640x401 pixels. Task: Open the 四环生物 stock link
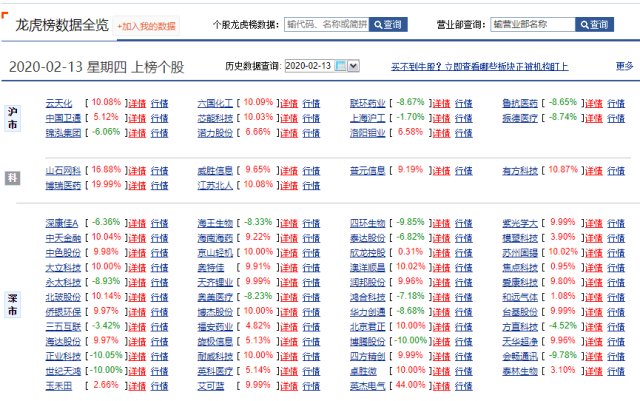point(367,223)
